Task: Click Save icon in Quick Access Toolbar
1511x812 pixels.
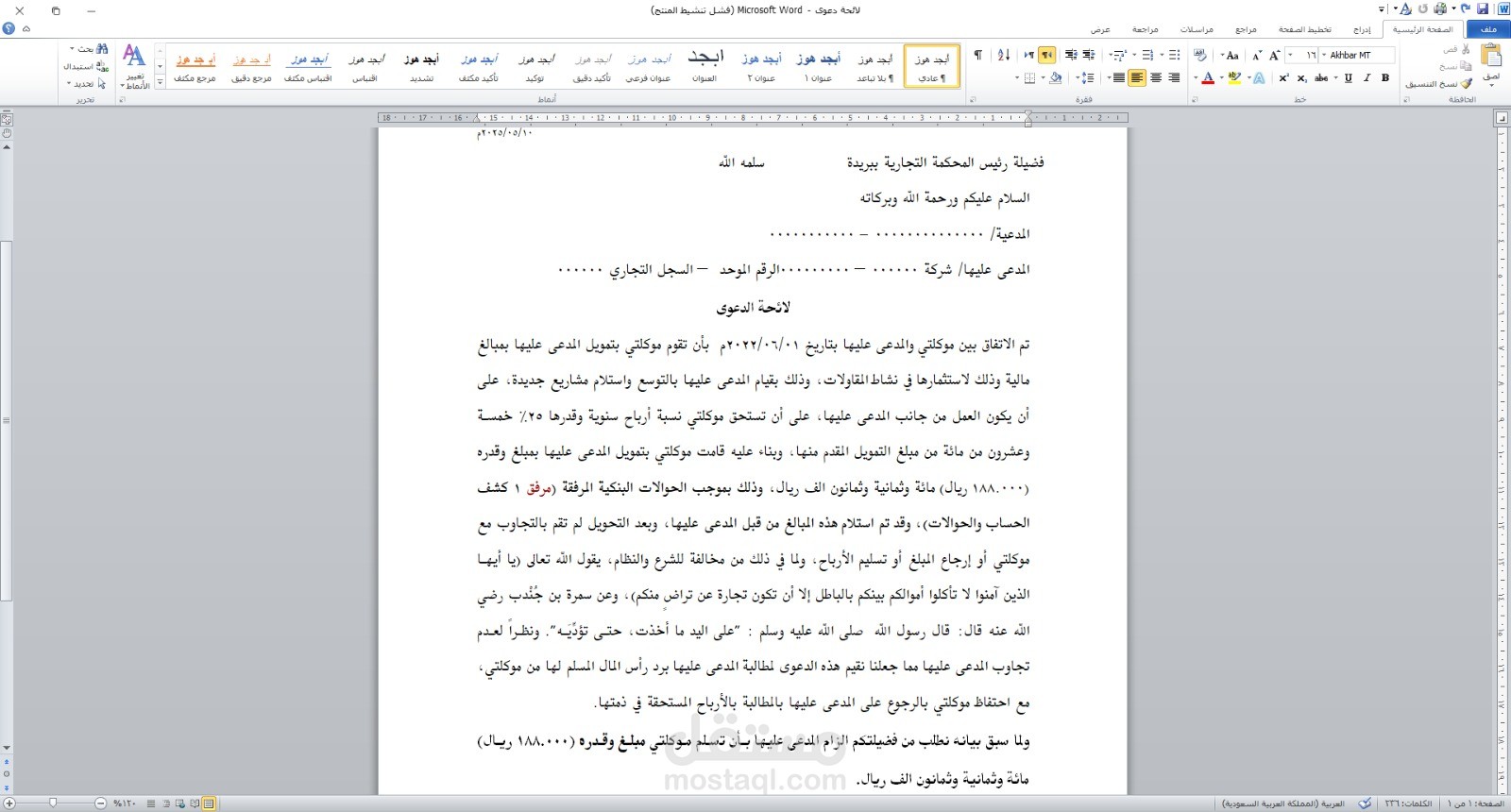Action: click(x=1483, y=9)
